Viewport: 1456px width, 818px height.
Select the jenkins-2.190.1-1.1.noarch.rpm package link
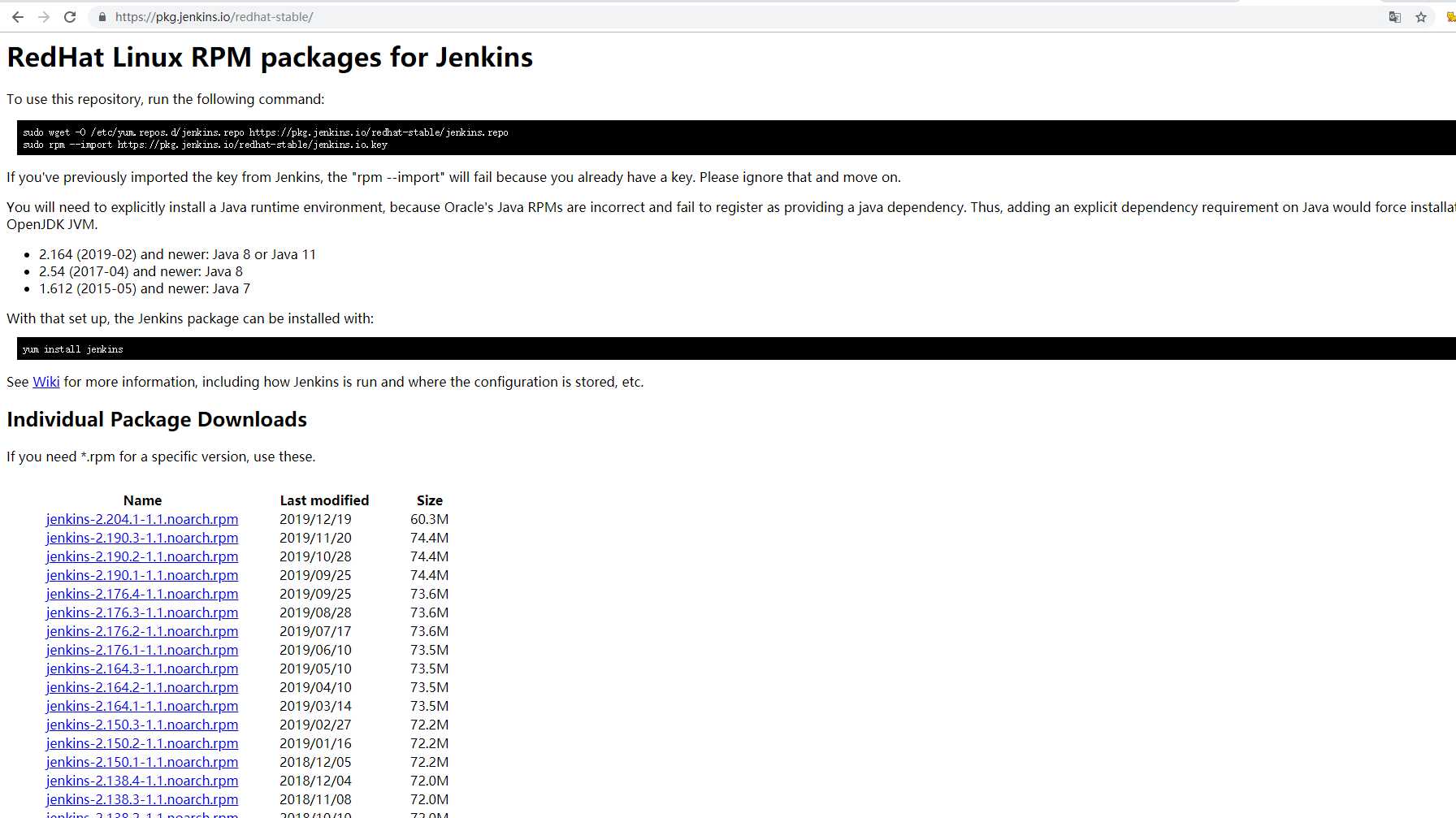[x=142, y=575]
